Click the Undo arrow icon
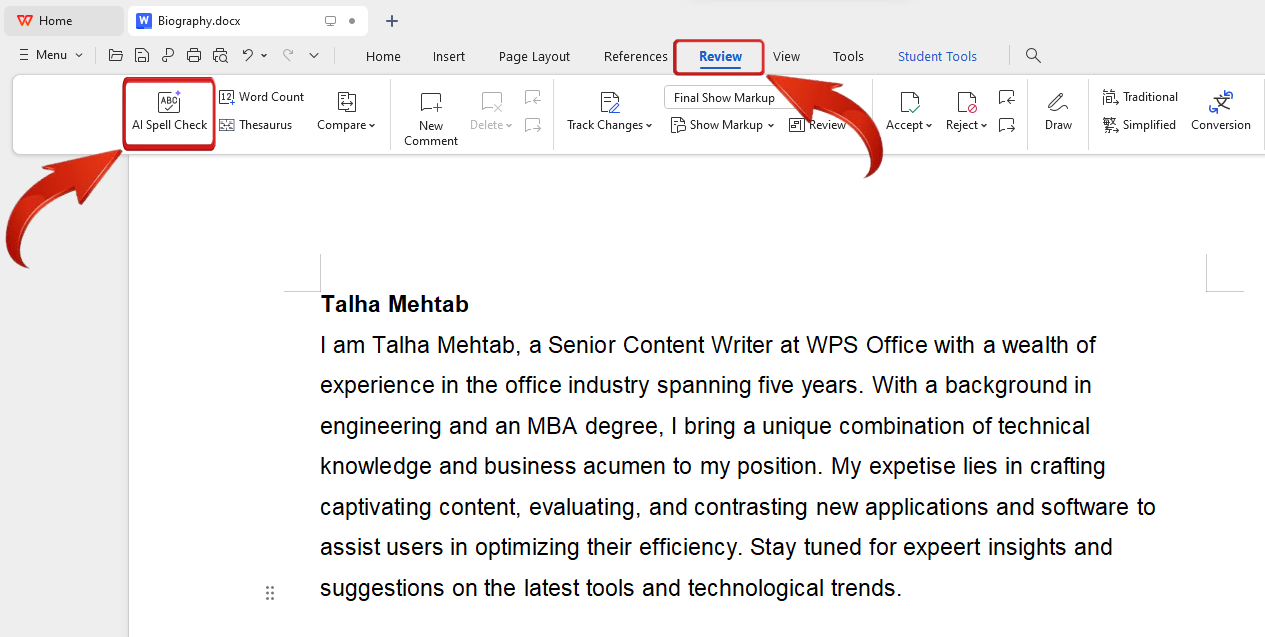The height and width of the screenshot is (637, 1265). [x=247, y=56]
